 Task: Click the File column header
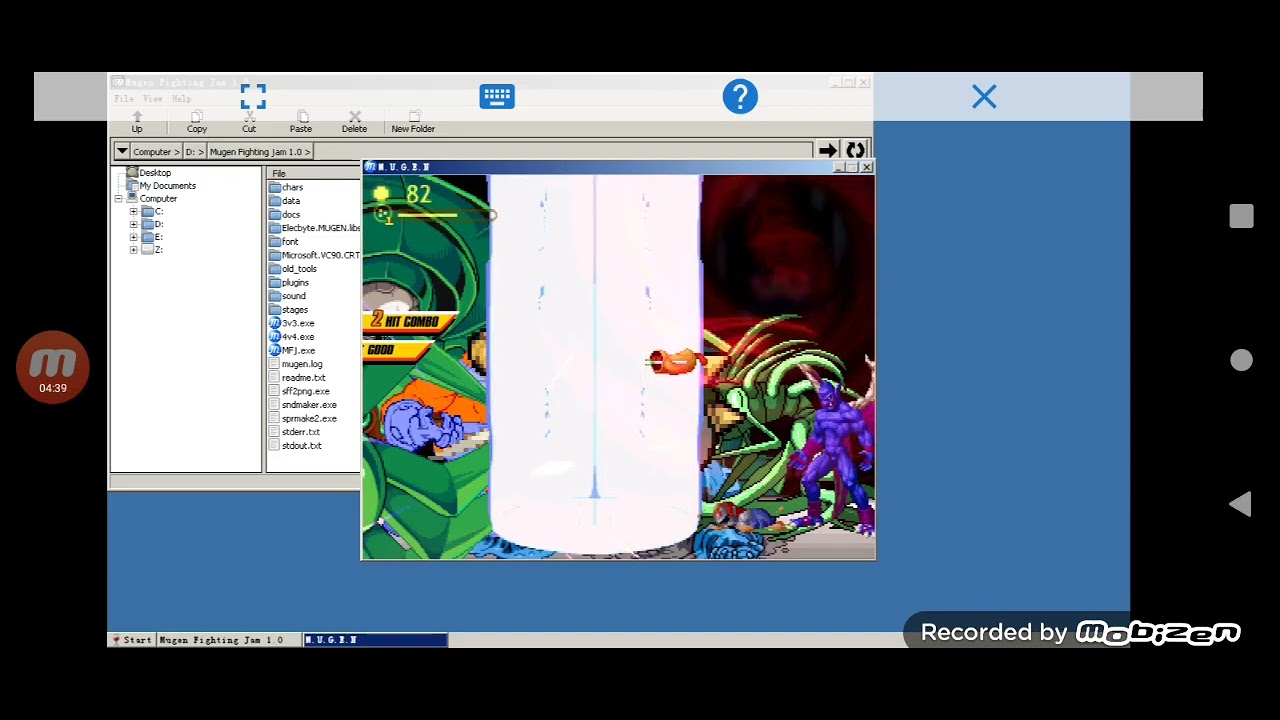point(314,173)
